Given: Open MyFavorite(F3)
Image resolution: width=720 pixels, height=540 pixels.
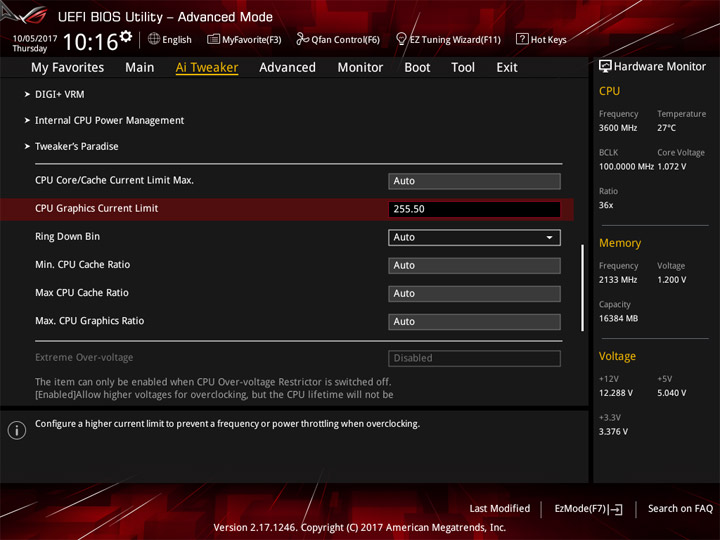Looking at the screenshot, I should 244,39.
